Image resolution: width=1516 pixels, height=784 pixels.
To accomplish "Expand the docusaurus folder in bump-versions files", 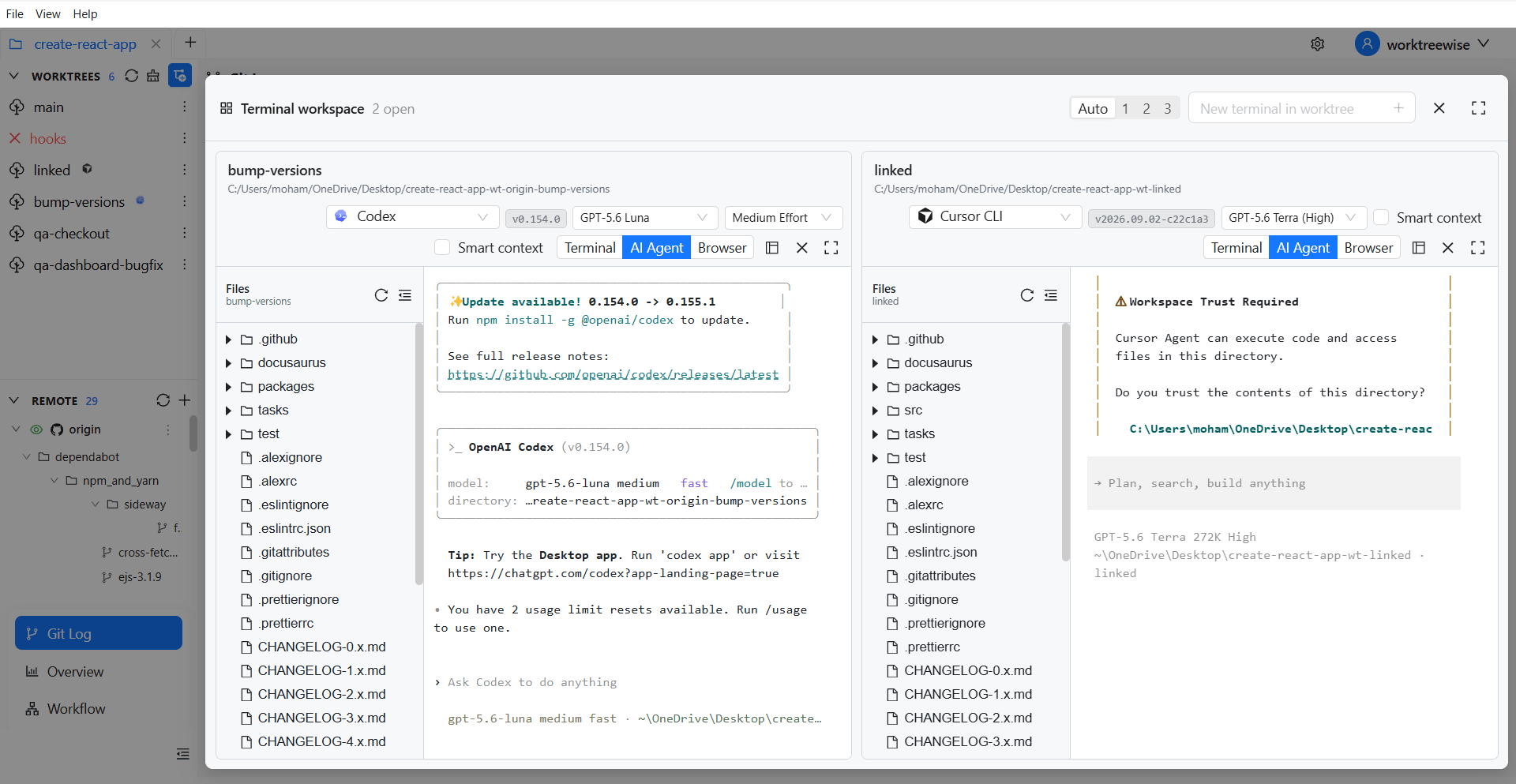I will click(229, 363).
